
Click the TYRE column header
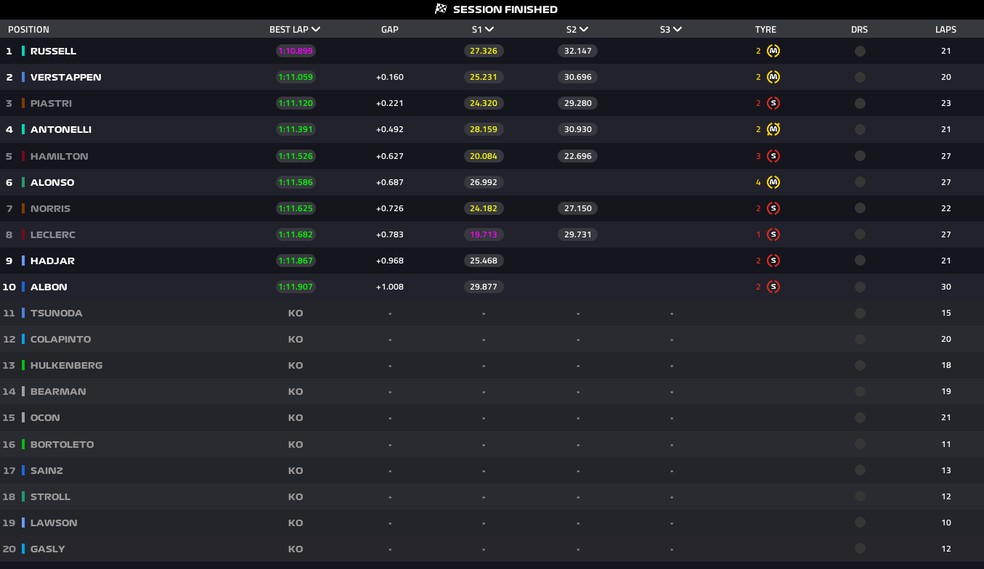(x=766, y=29)
